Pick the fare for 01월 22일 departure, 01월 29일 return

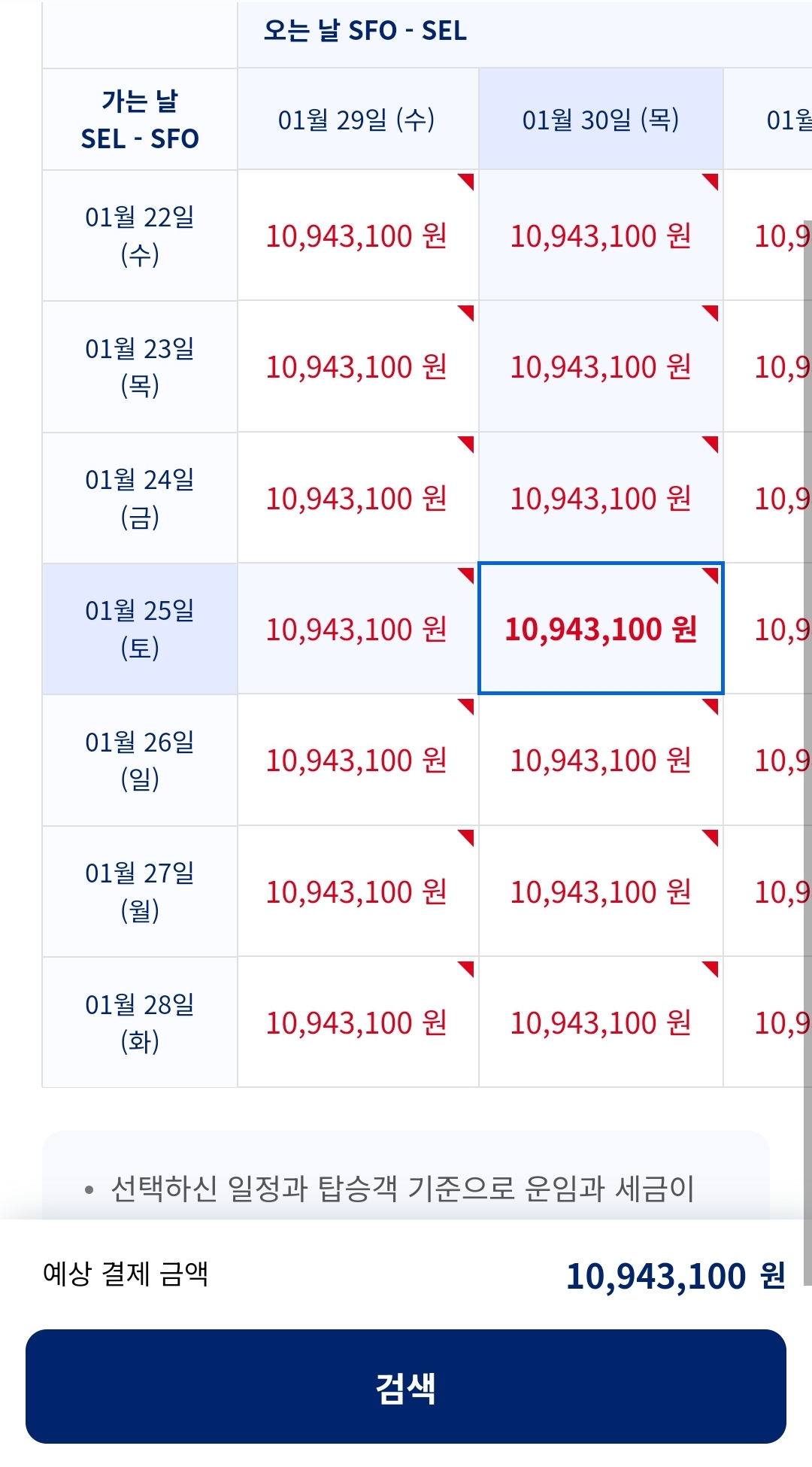[x=357, y=236]
